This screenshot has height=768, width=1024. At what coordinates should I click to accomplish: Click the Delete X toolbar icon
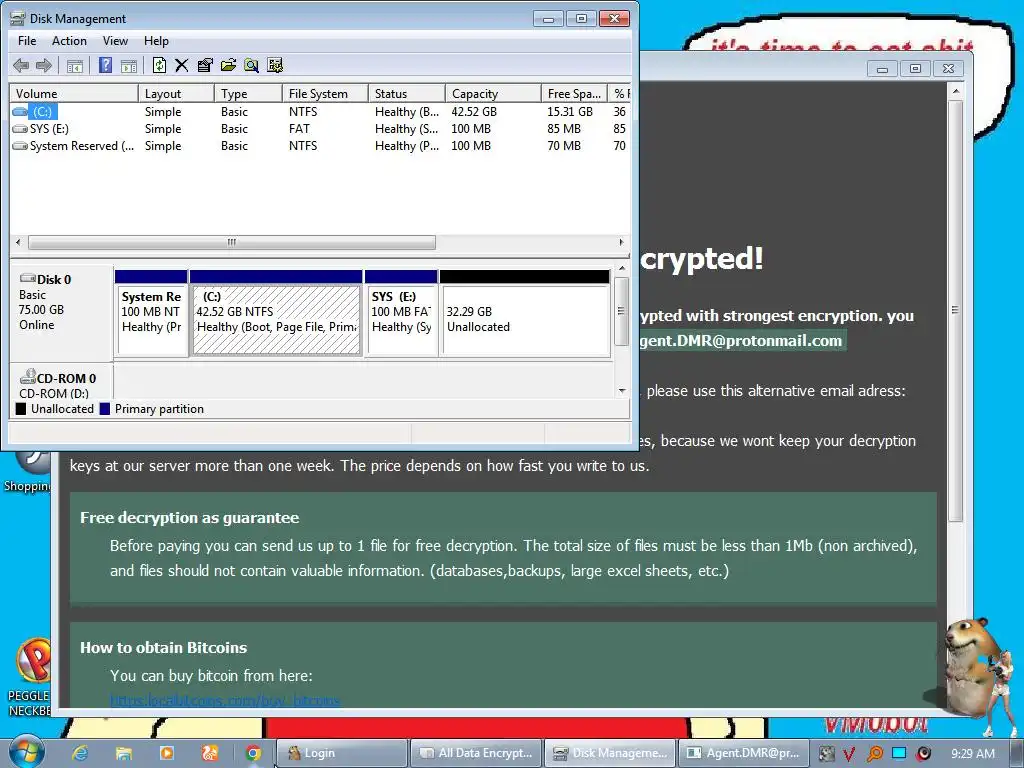182,65
